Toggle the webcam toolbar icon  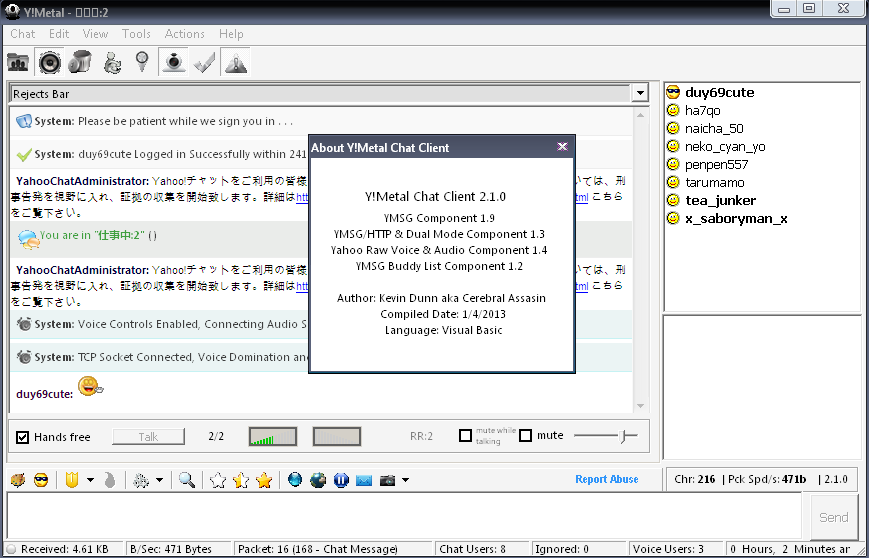(x=173, y=62)
